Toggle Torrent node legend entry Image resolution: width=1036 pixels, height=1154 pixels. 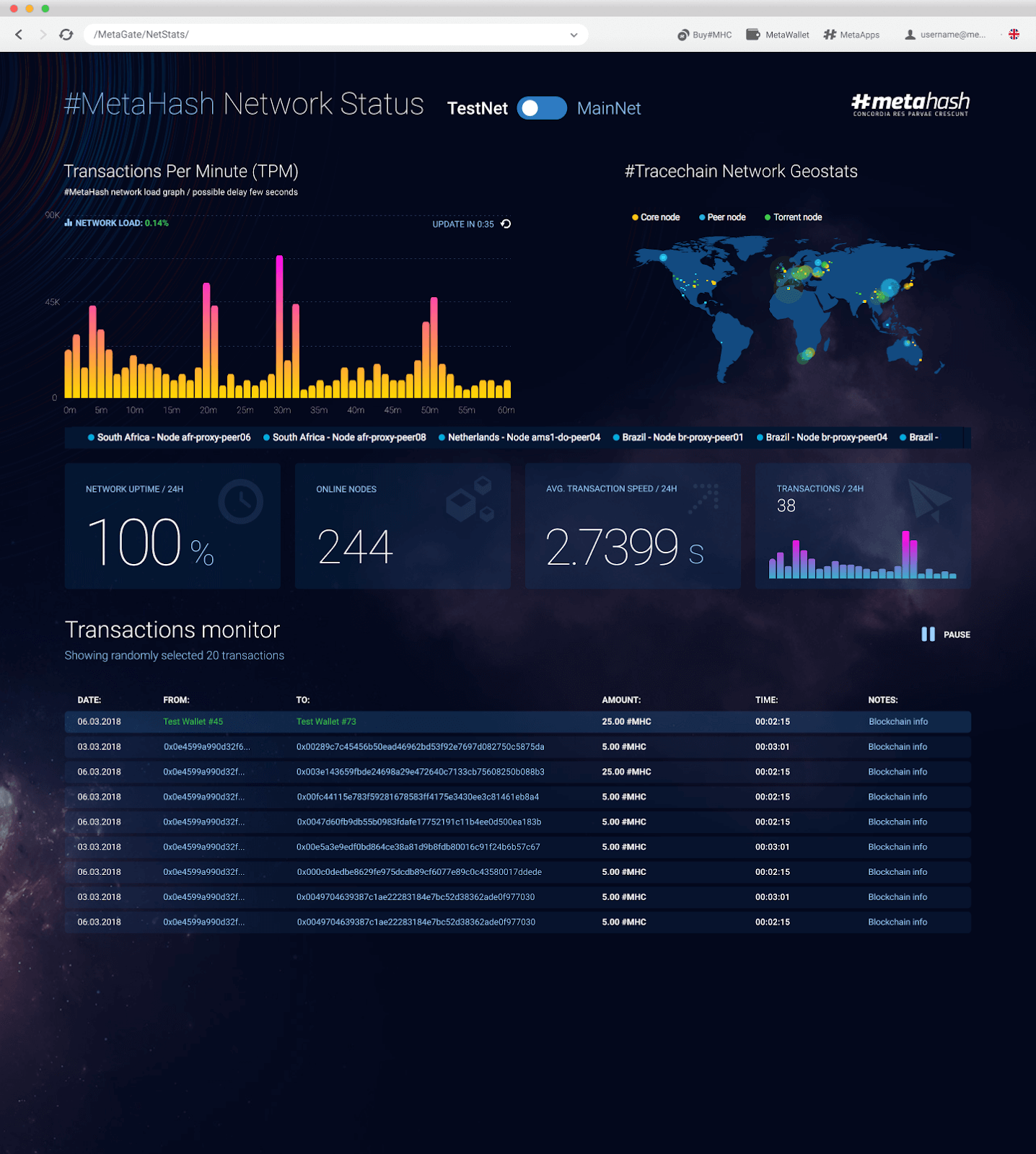[x=793, y=217]
